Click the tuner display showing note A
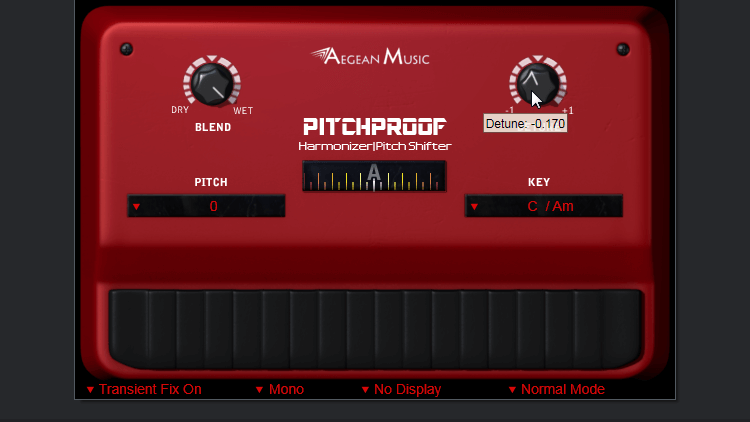 (374, 176)
